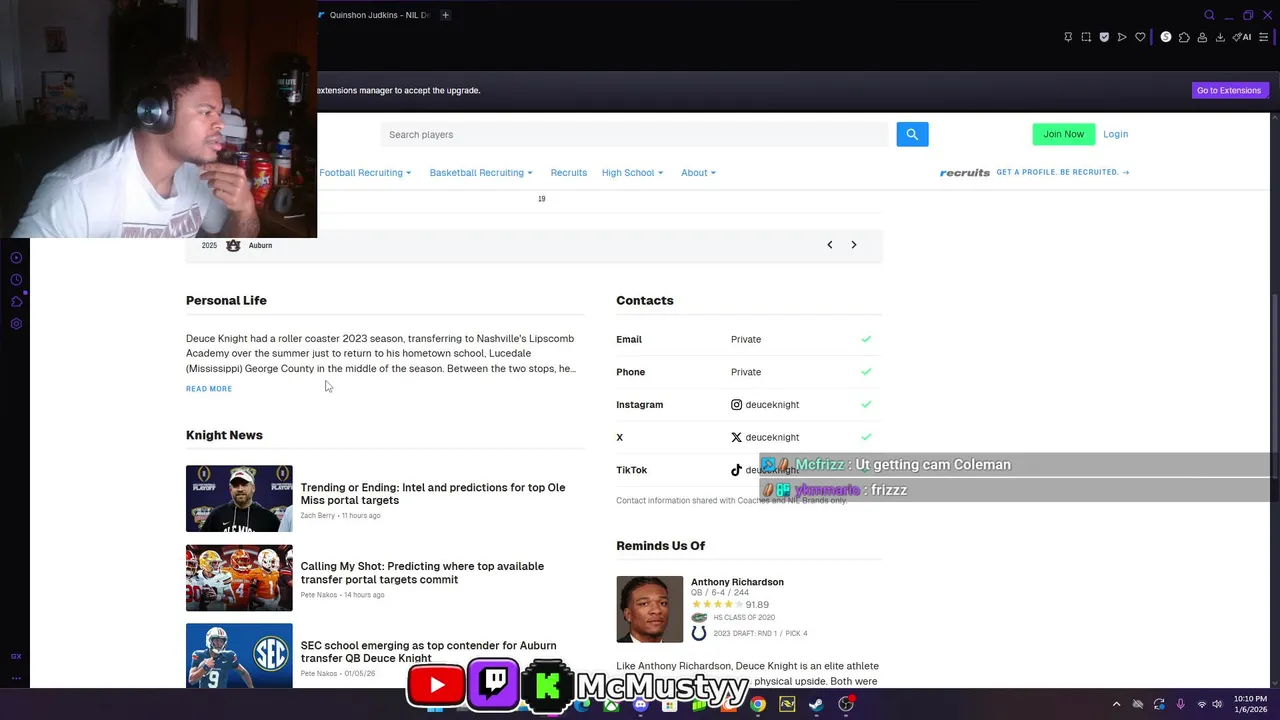
Task: Open SEC contender article thumbnail
Action: click(x=239, y=656)
